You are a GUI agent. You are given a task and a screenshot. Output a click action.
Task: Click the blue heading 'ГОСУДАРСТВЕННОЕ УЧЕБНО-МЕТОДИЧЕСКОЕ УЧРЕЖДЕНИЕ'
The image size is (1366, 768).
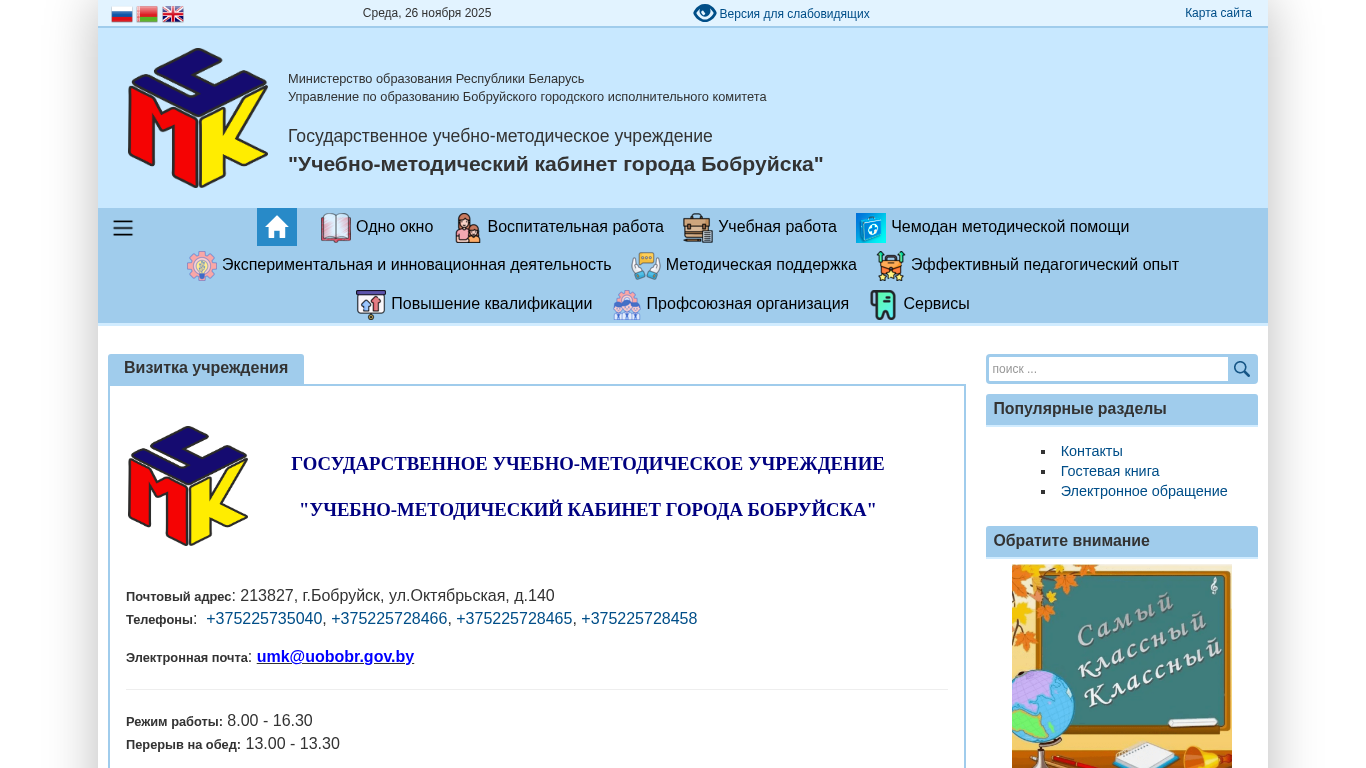pos(588,464)
